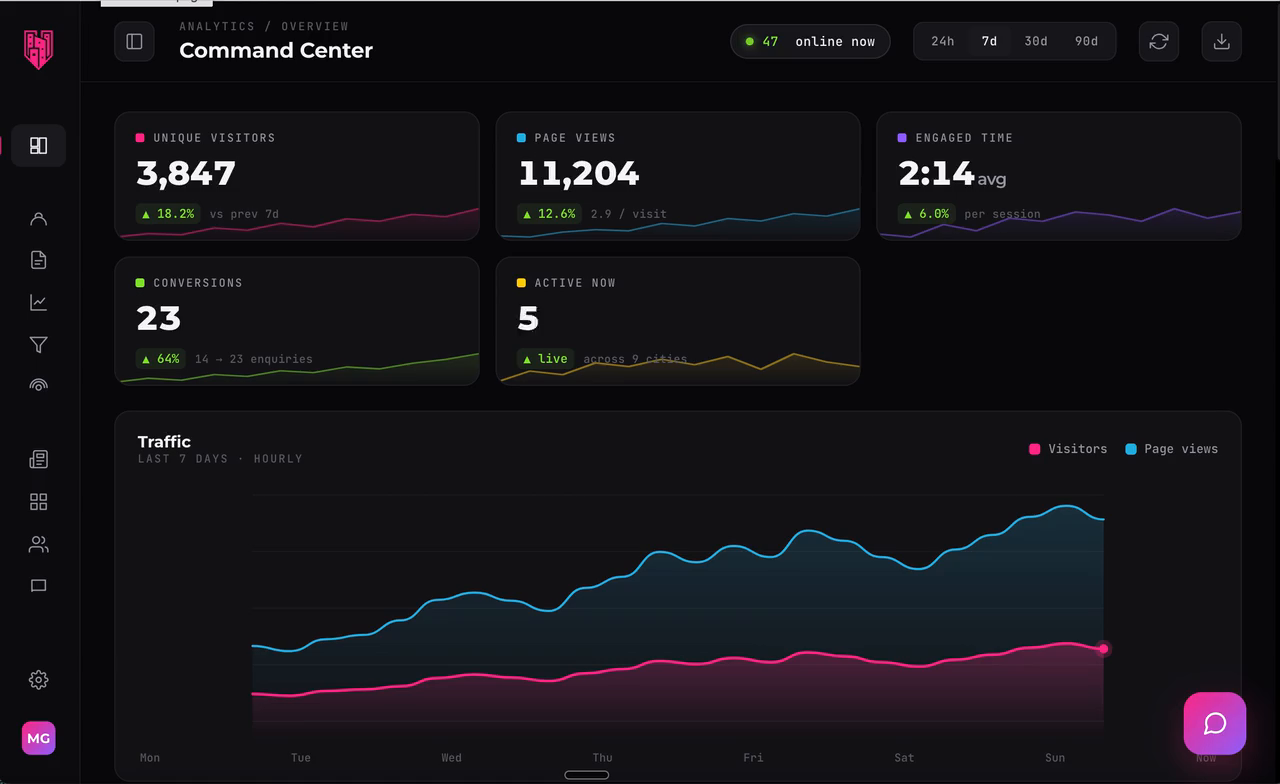Select the 90d time range

coord(1086,41)
